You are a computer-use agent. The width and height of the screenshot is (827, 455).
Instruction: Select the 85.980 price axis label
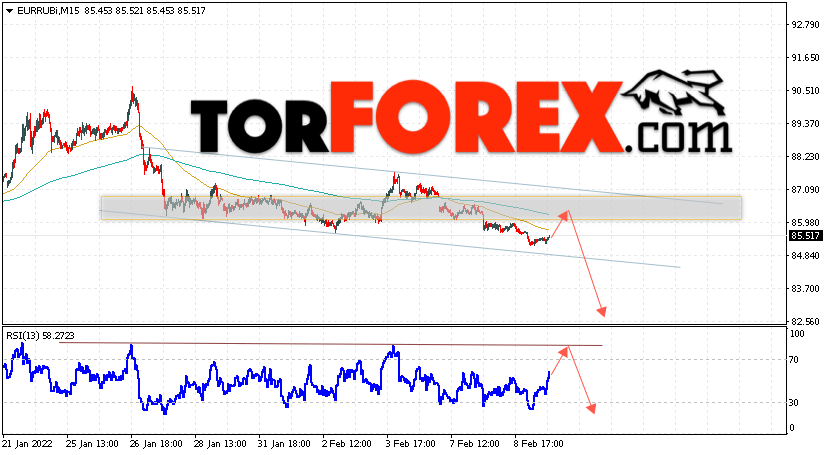[x=805, y=222]
